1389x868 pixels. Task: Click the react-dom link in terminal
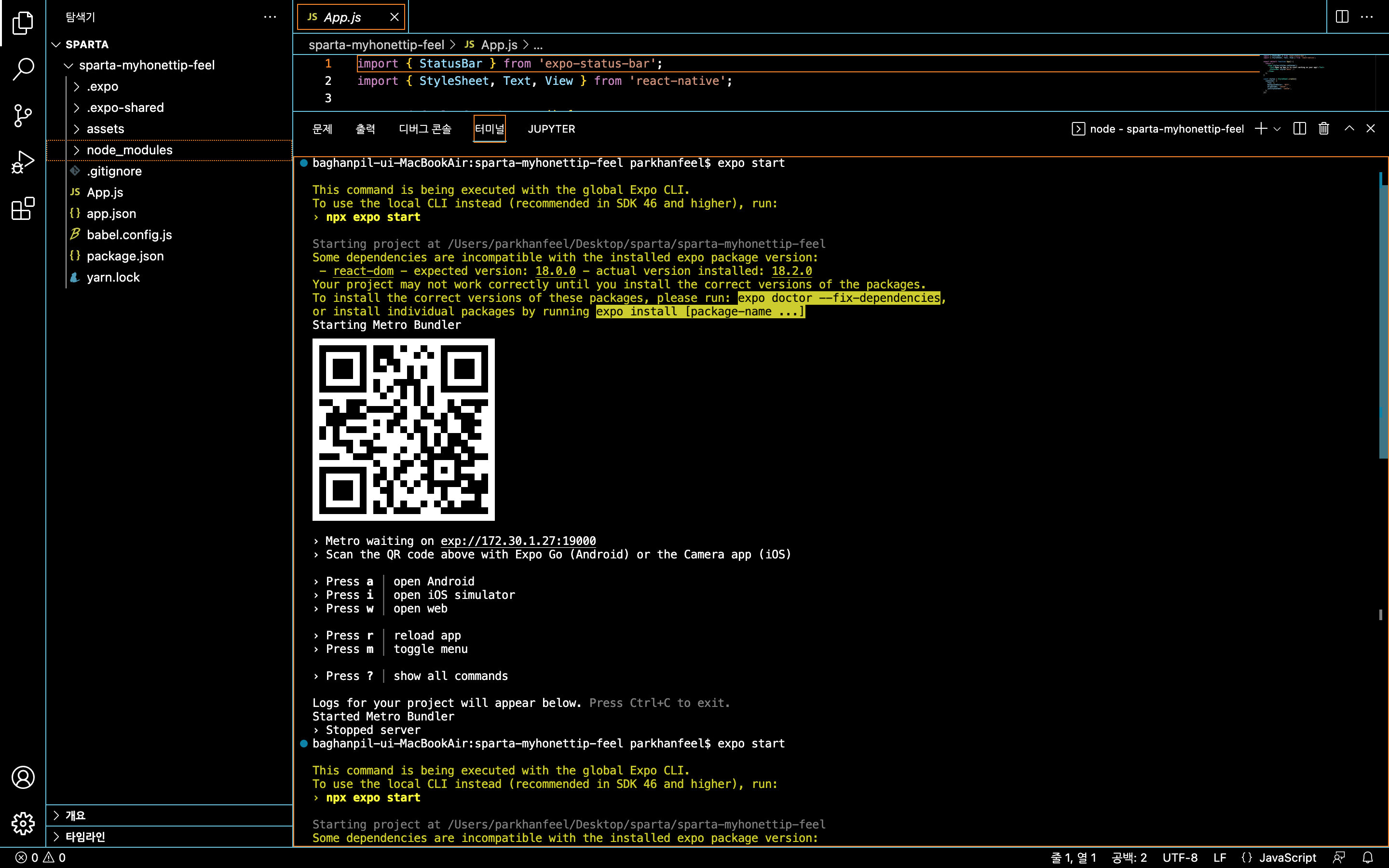363,271
